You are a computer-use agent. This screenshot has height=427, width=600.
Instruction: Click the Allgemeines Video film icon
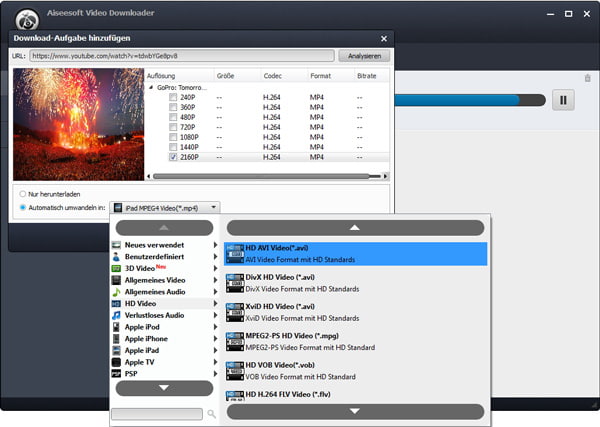[116, 280]
